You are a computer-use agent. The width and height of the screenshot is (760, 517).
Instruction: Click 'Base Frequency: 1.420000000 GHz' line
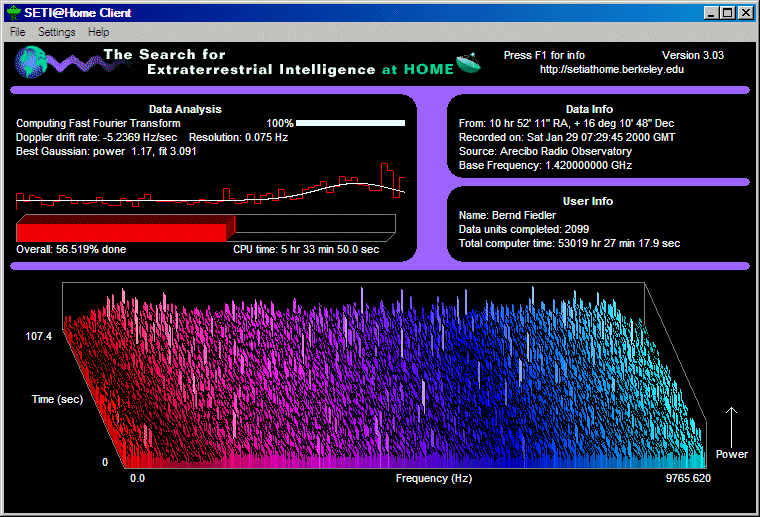coord(545,165)
